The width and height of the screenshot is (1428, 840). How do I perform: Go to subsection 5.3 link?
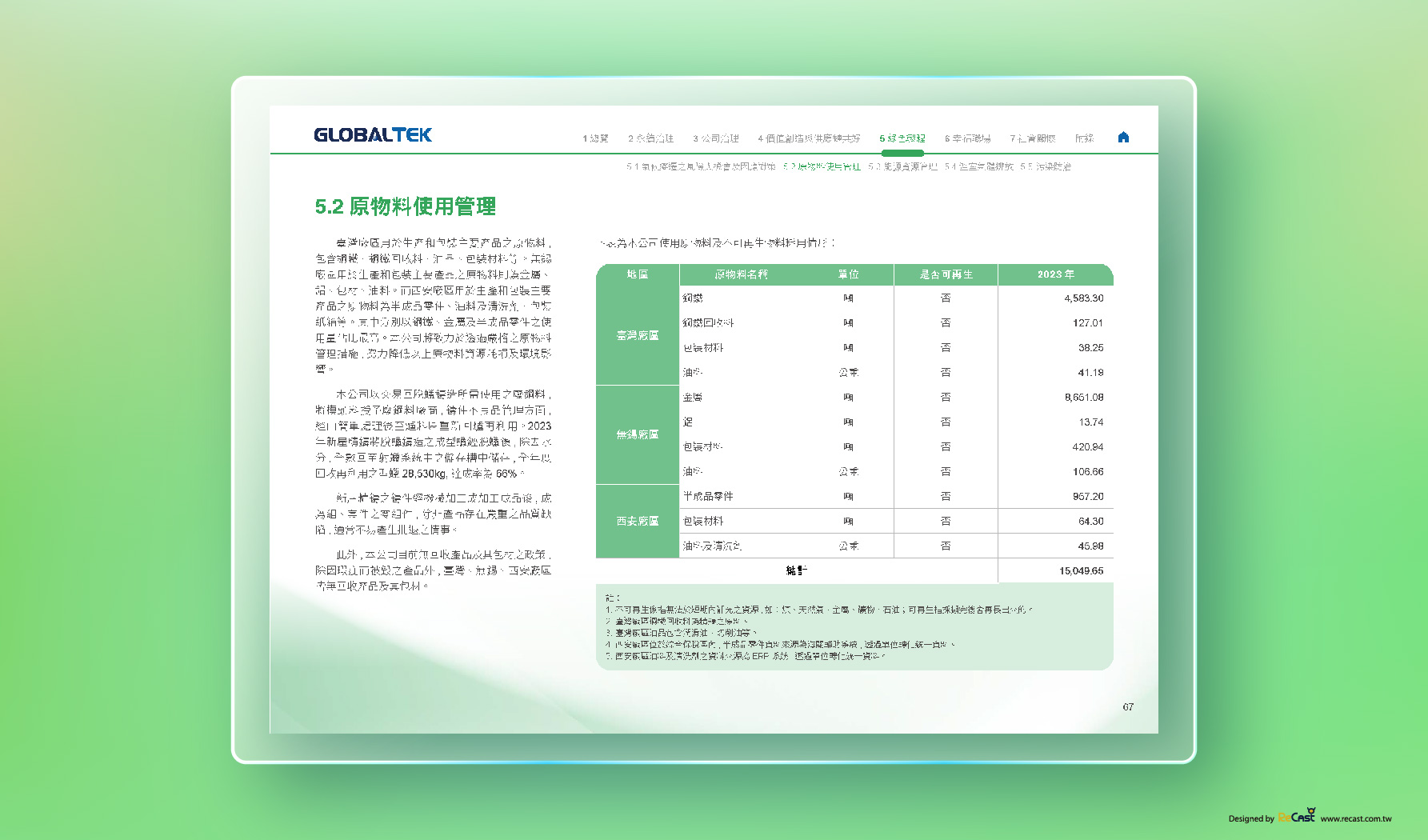pos(902,166)
